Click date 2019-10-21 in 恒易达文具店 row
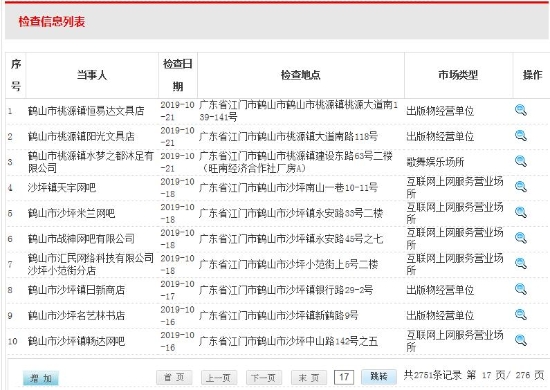 pos(177,111)
